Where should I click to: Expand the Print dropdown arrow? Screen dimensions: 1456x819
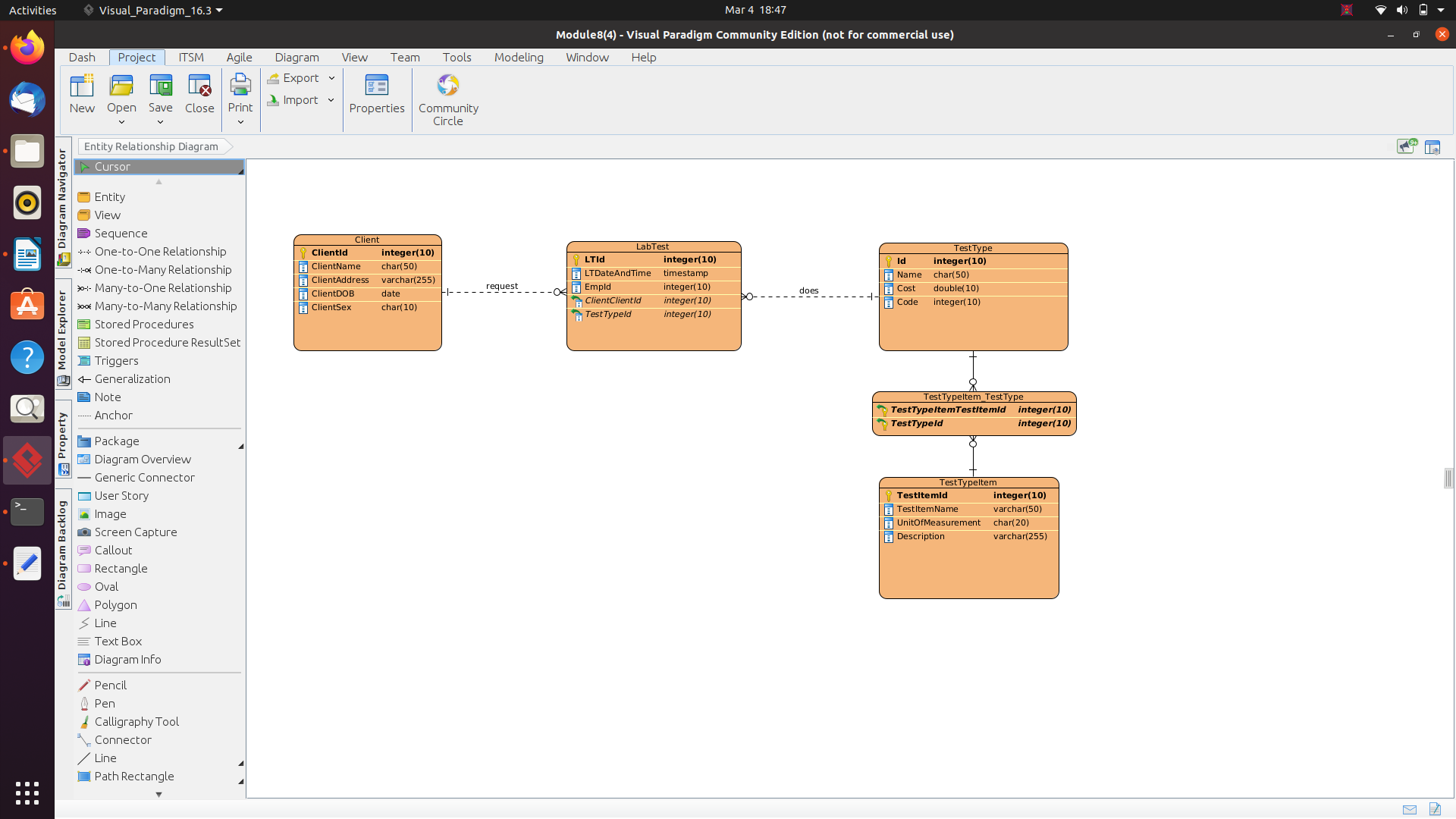[240, 122]
